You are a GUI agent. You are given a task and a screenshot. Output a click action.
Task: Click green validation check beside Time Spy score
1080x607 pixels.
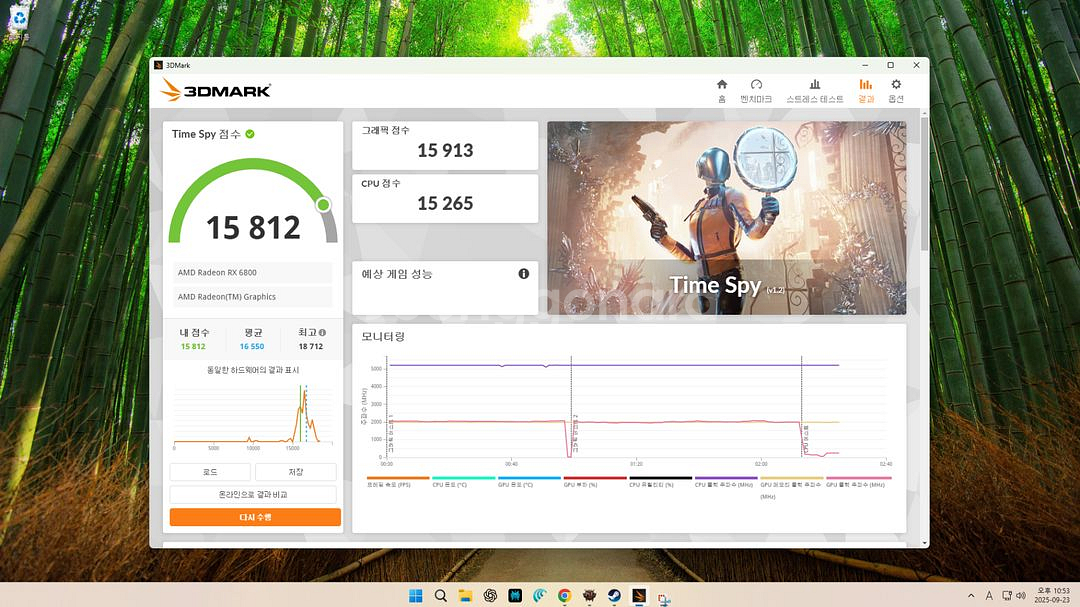250,134
